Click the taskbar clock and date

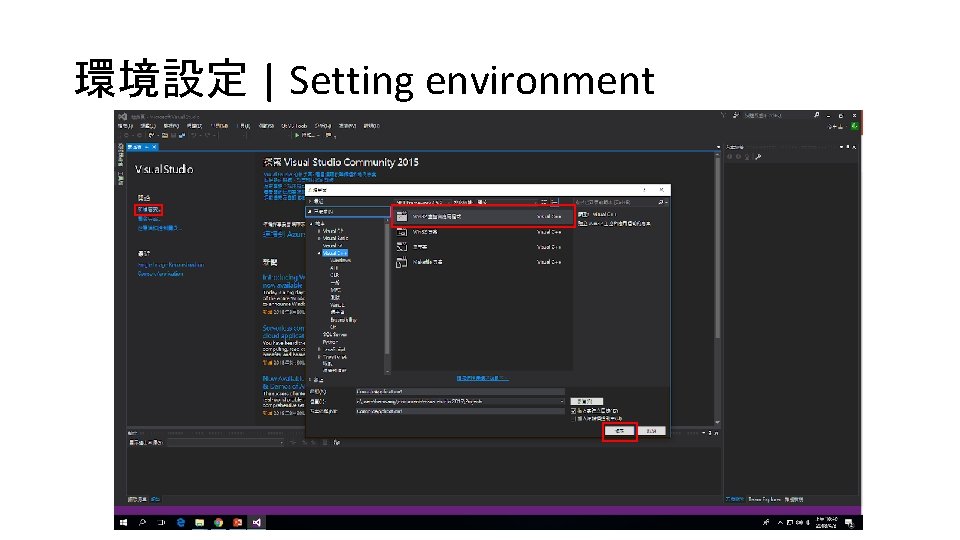click(x=827, y=522)
